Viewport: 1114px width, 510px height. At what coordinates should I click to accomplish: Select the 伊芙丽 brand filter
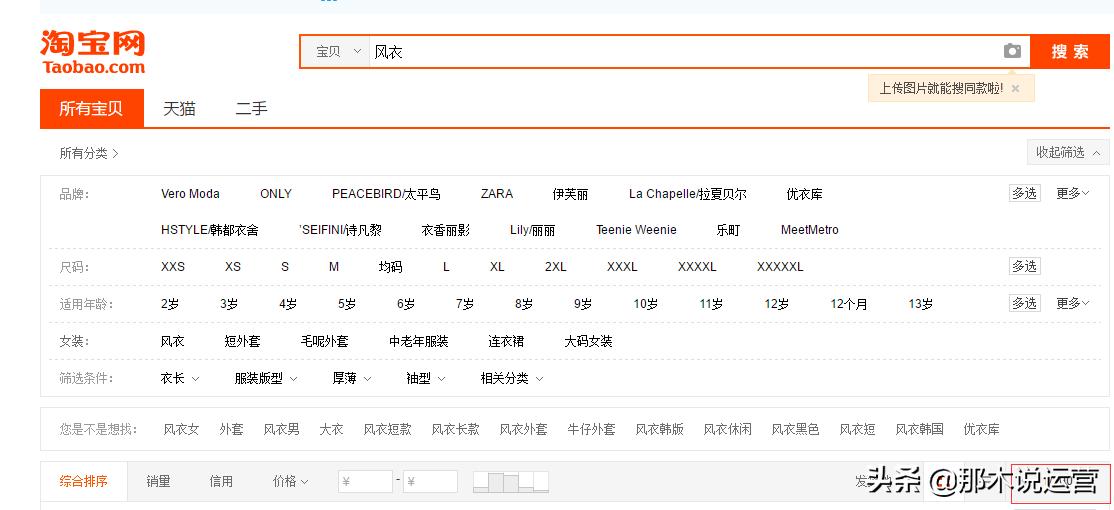(x=570, y=194)
